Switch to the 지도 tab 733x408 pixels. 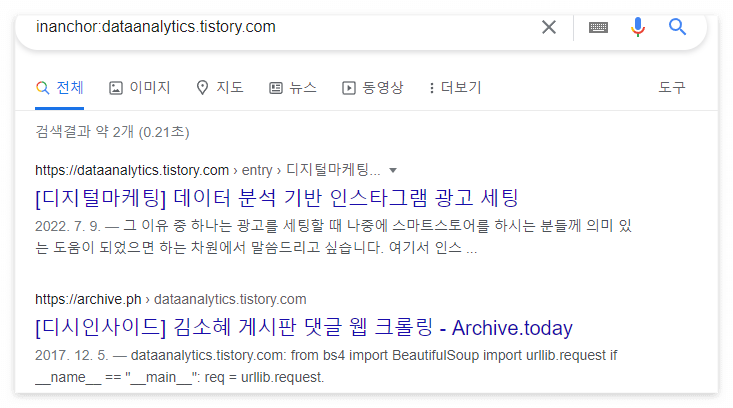point(220,87)
